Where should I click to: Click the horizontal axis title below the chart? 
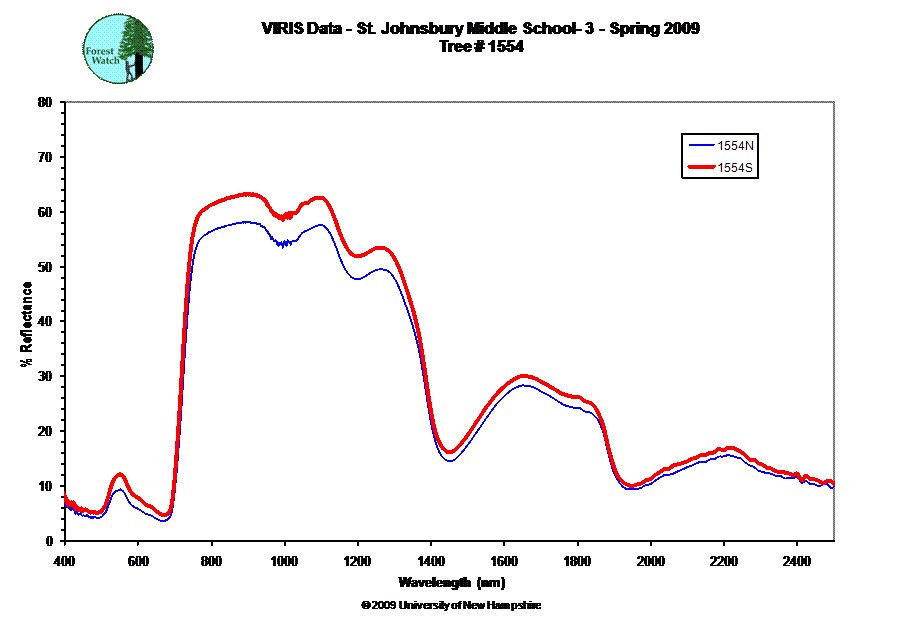click(x=450, y=582)
